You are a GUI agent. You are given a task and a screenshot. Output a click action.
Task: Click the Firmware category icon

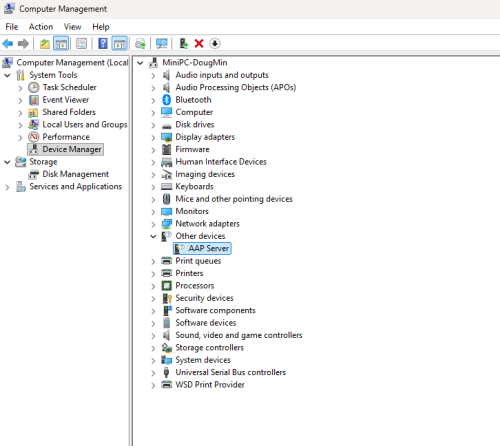166,149
